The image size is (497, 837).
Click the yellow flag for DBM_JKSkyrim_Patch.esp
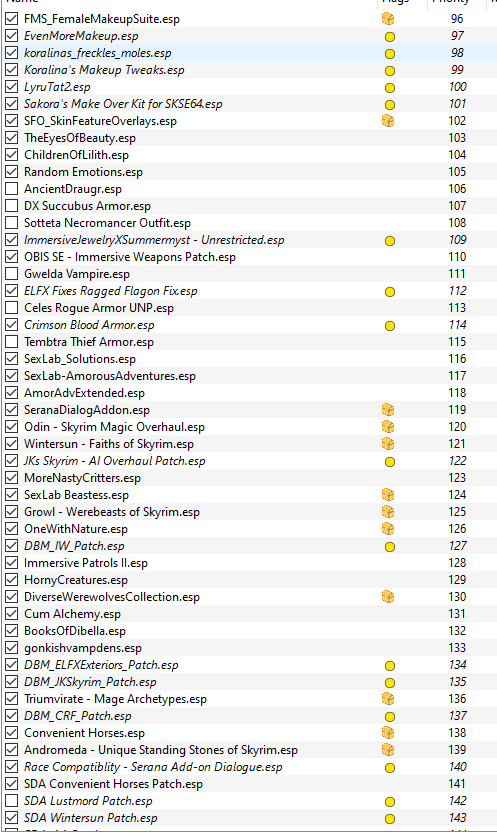390,683
